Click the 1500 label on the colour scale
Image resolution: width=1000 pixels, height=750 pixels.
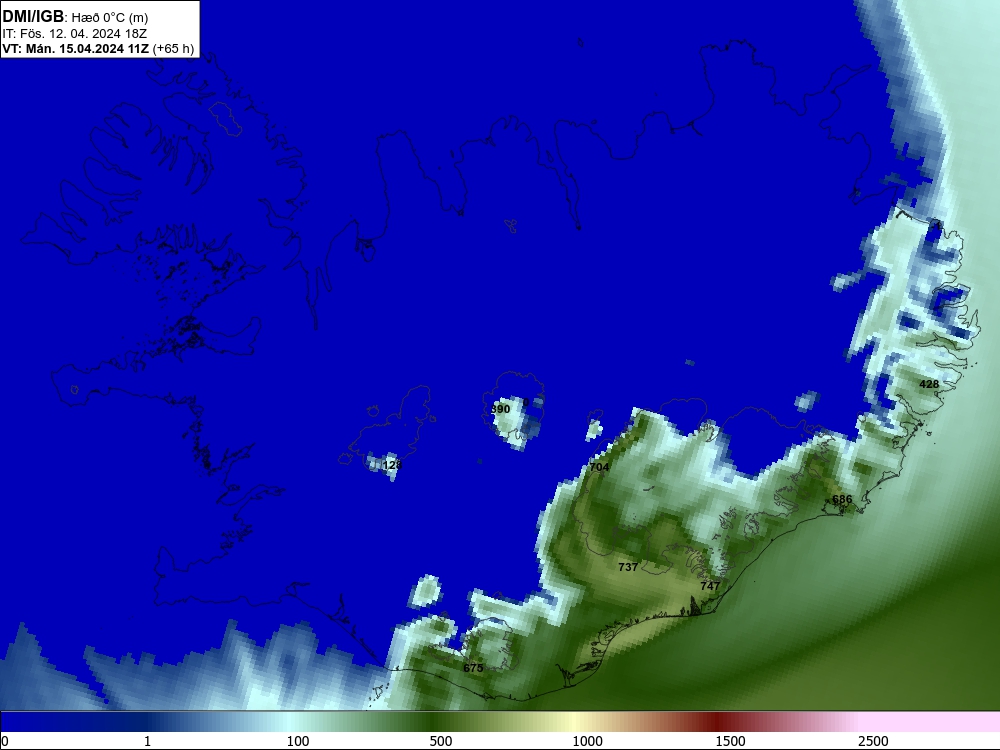(x=730, y=741)
